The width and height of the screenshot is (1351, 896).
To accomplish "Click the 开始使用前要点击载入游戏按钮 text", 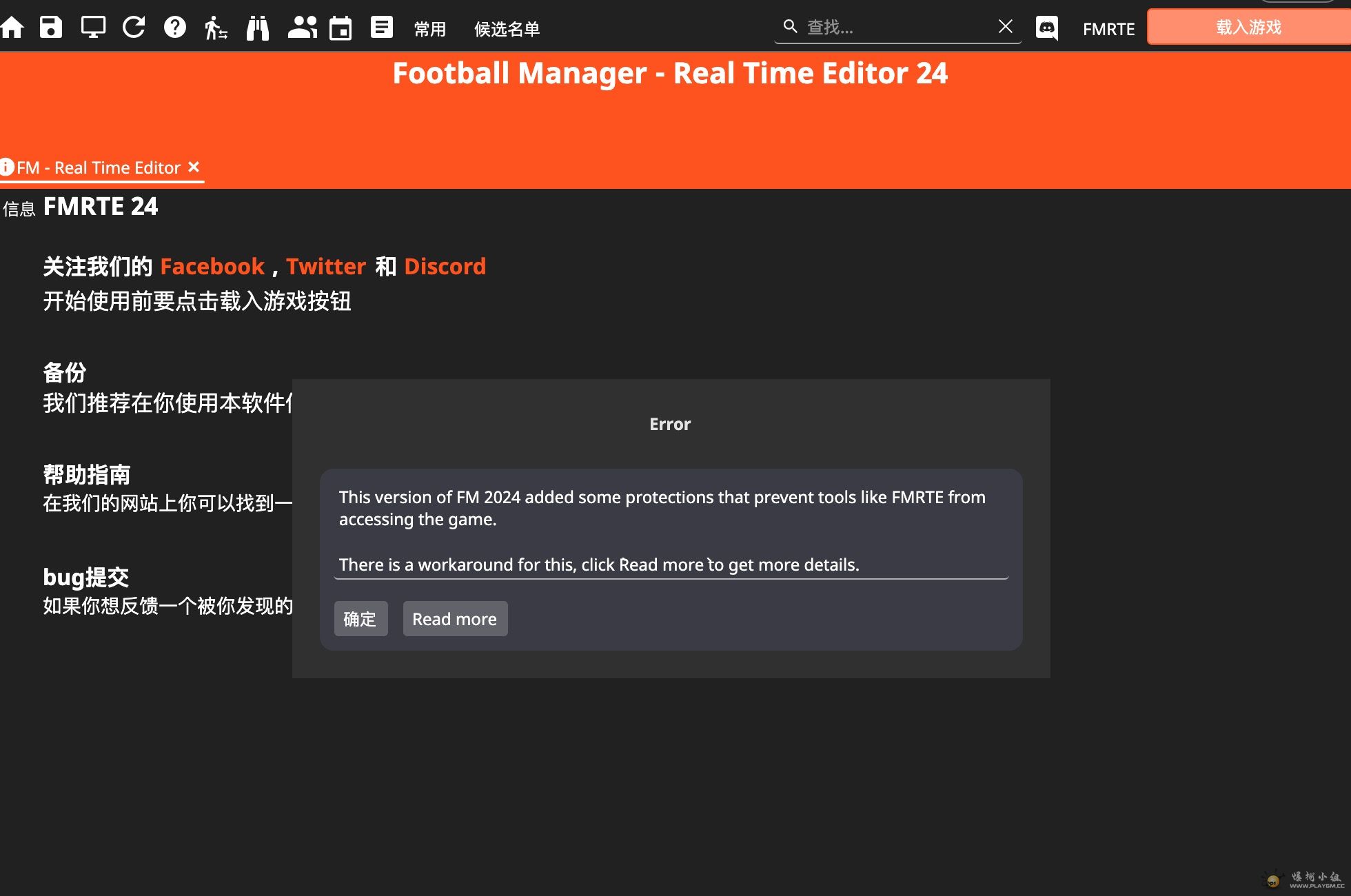I will tap(197, 301).
